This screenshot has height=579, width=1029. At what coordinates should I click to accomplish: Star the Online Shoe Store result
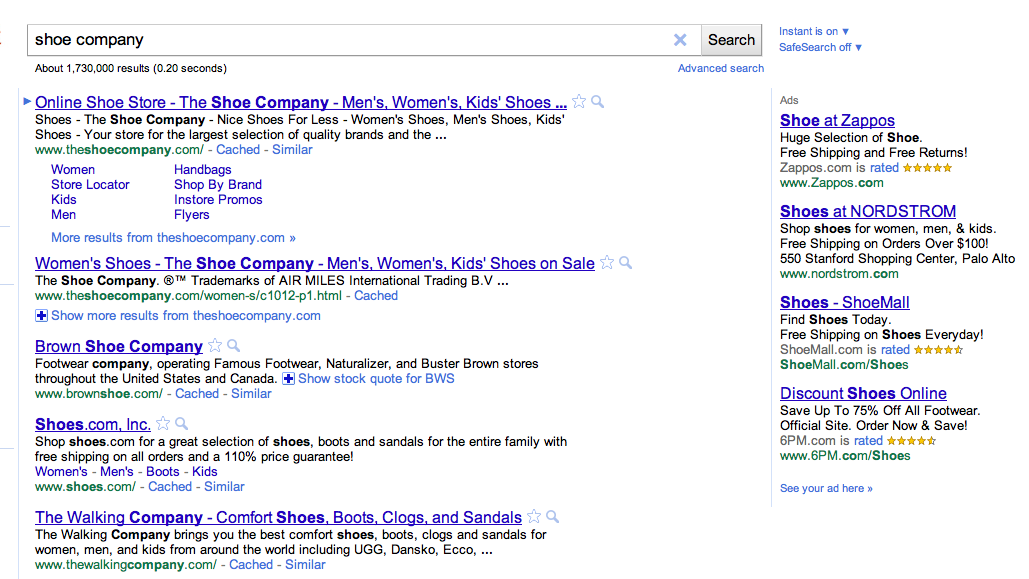point(579,102)
